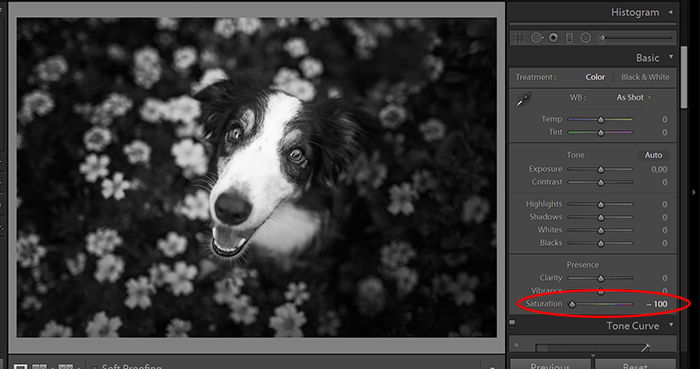Click the Reset button

635,365
